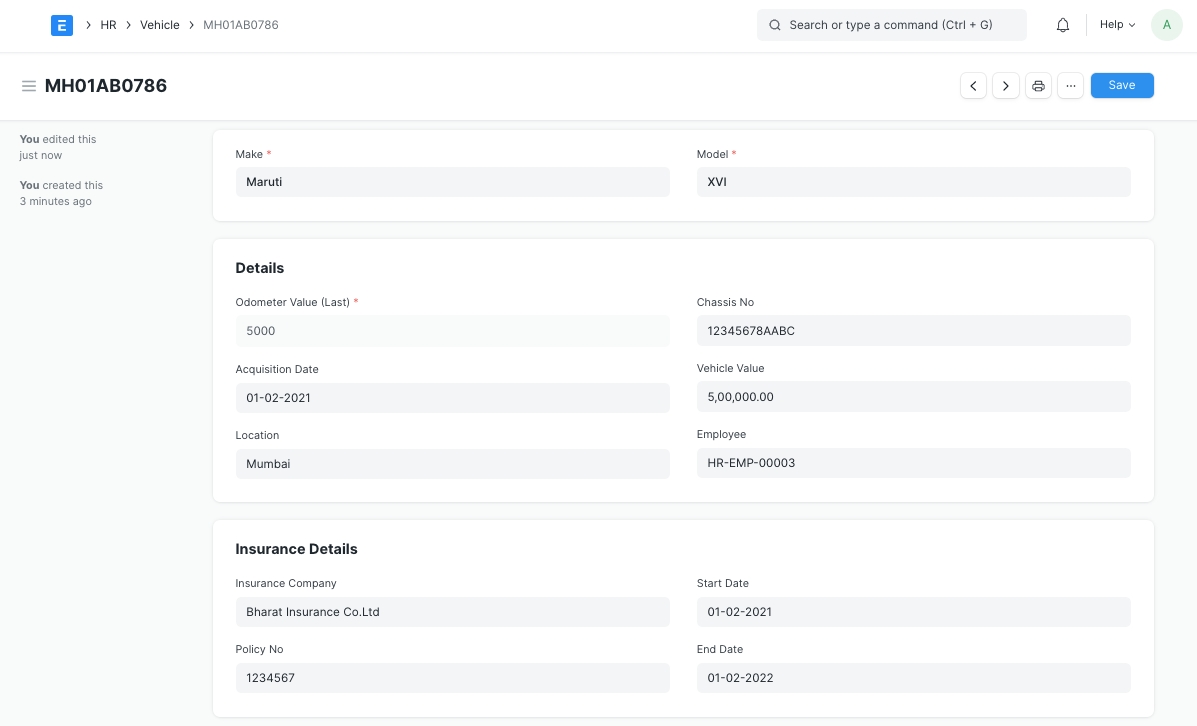Image resolution: width=1197 pixels, height=726 pixels.
Task: Expand the Help dropdown
Action: tap(1117, 25)
